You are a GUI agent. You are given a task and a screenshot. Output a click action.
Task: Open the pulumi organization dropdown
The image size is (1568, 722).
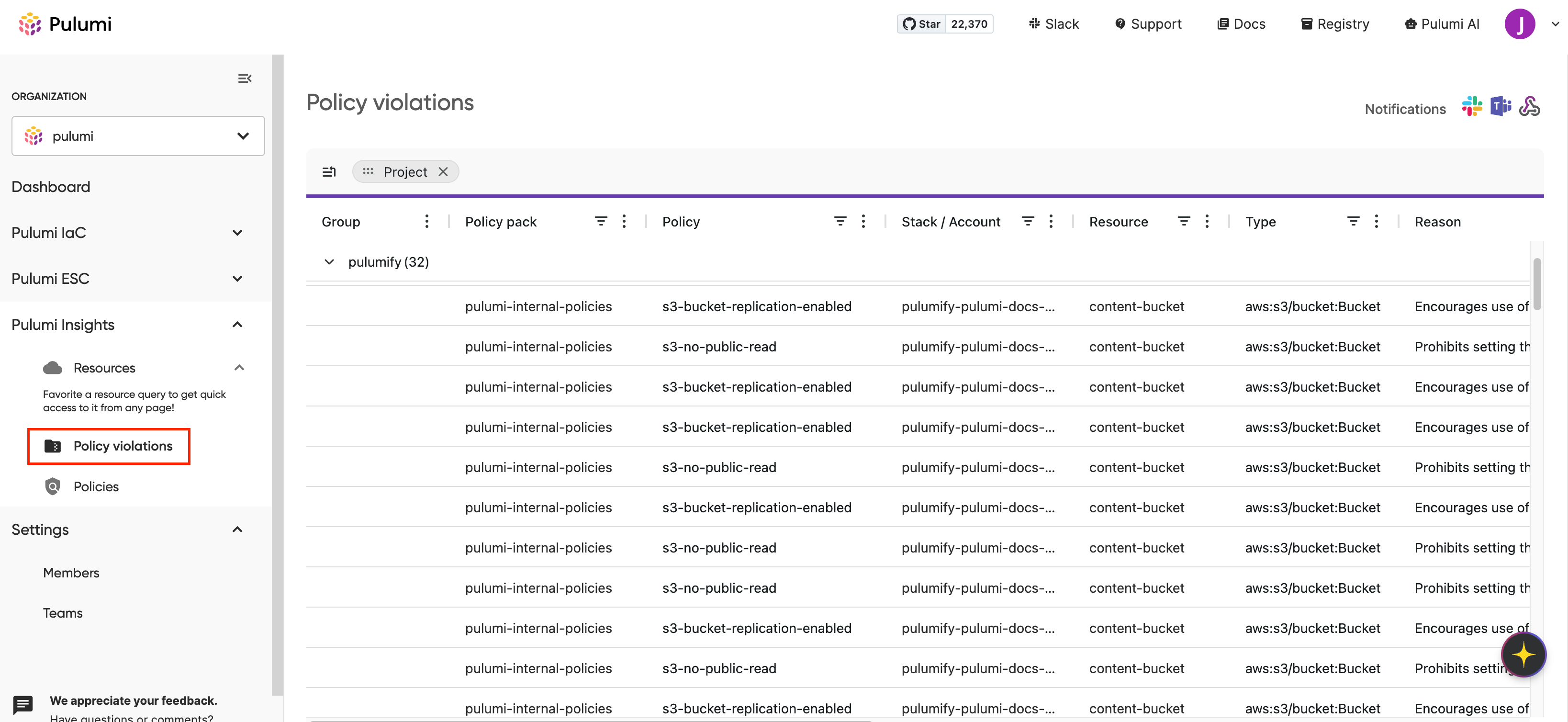tap(138, 136)
